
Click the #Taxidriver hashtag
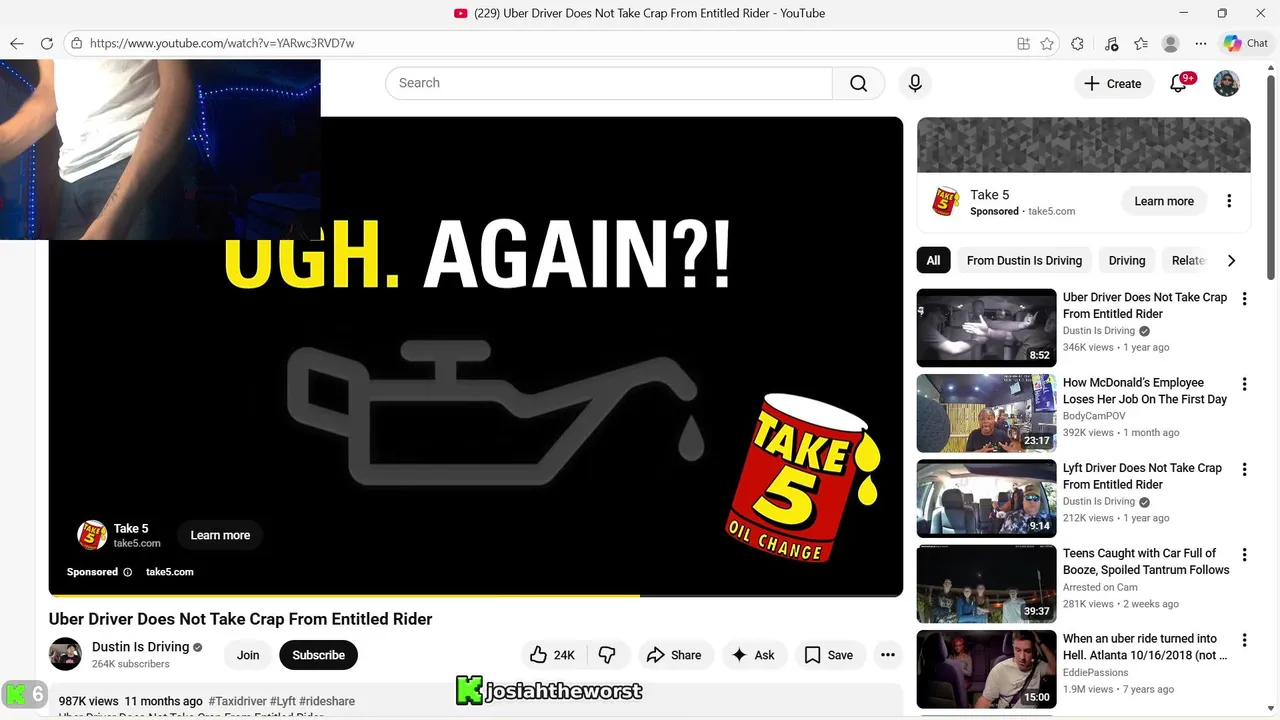tap(237, 701)
